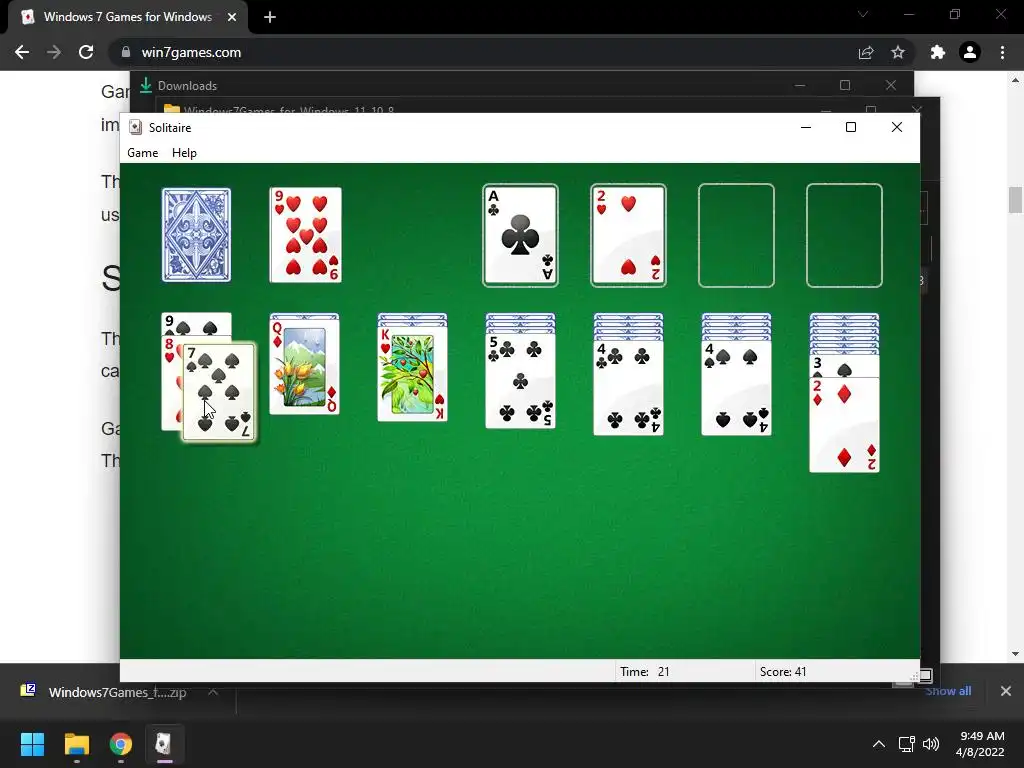Click the 2 of hearts foundation pile

click(628, 235)
